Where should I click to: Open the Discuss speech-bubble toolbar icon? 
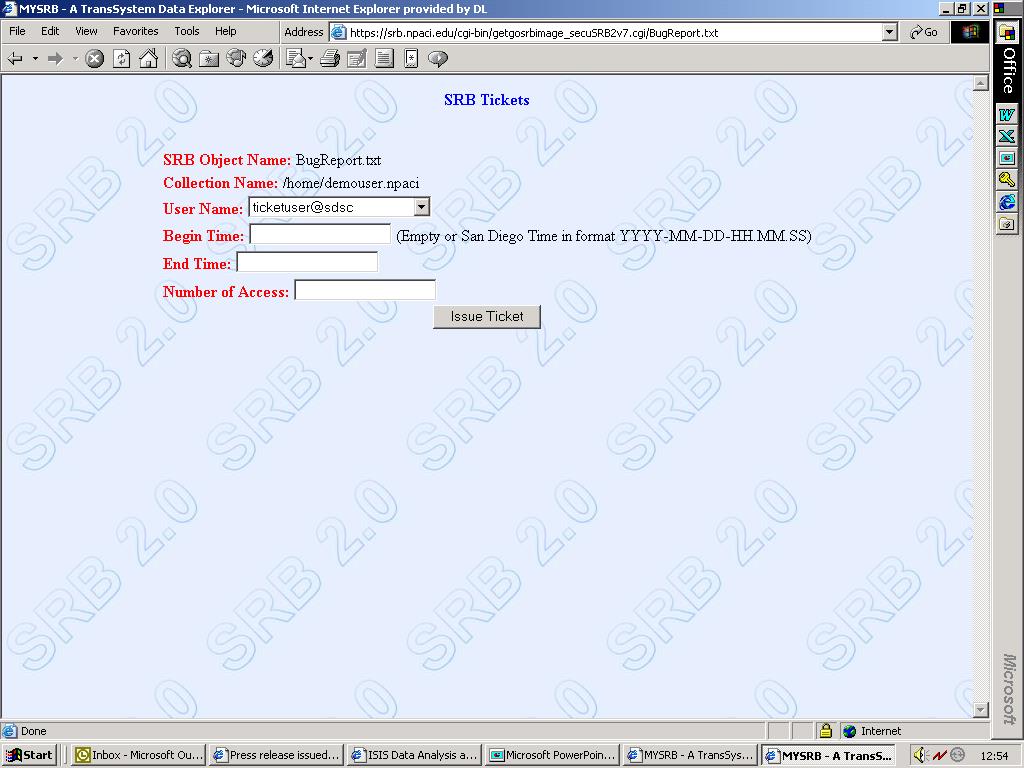438,59
